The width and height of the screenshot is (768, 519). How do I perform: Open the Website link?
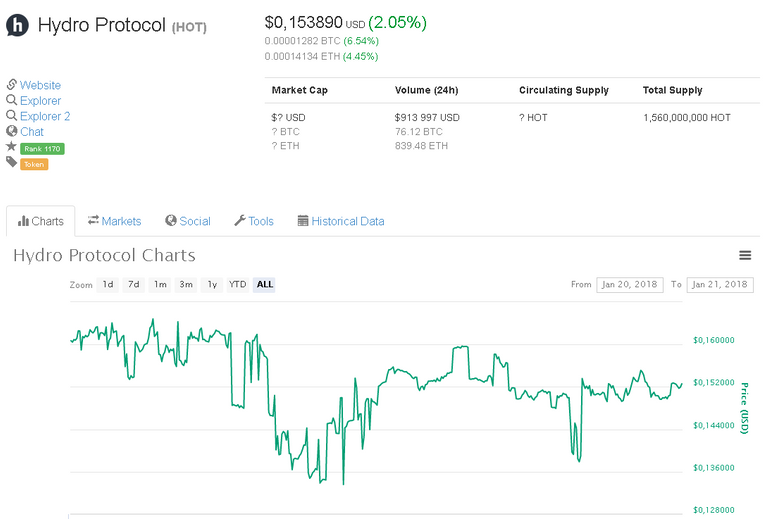coord(40,85)
